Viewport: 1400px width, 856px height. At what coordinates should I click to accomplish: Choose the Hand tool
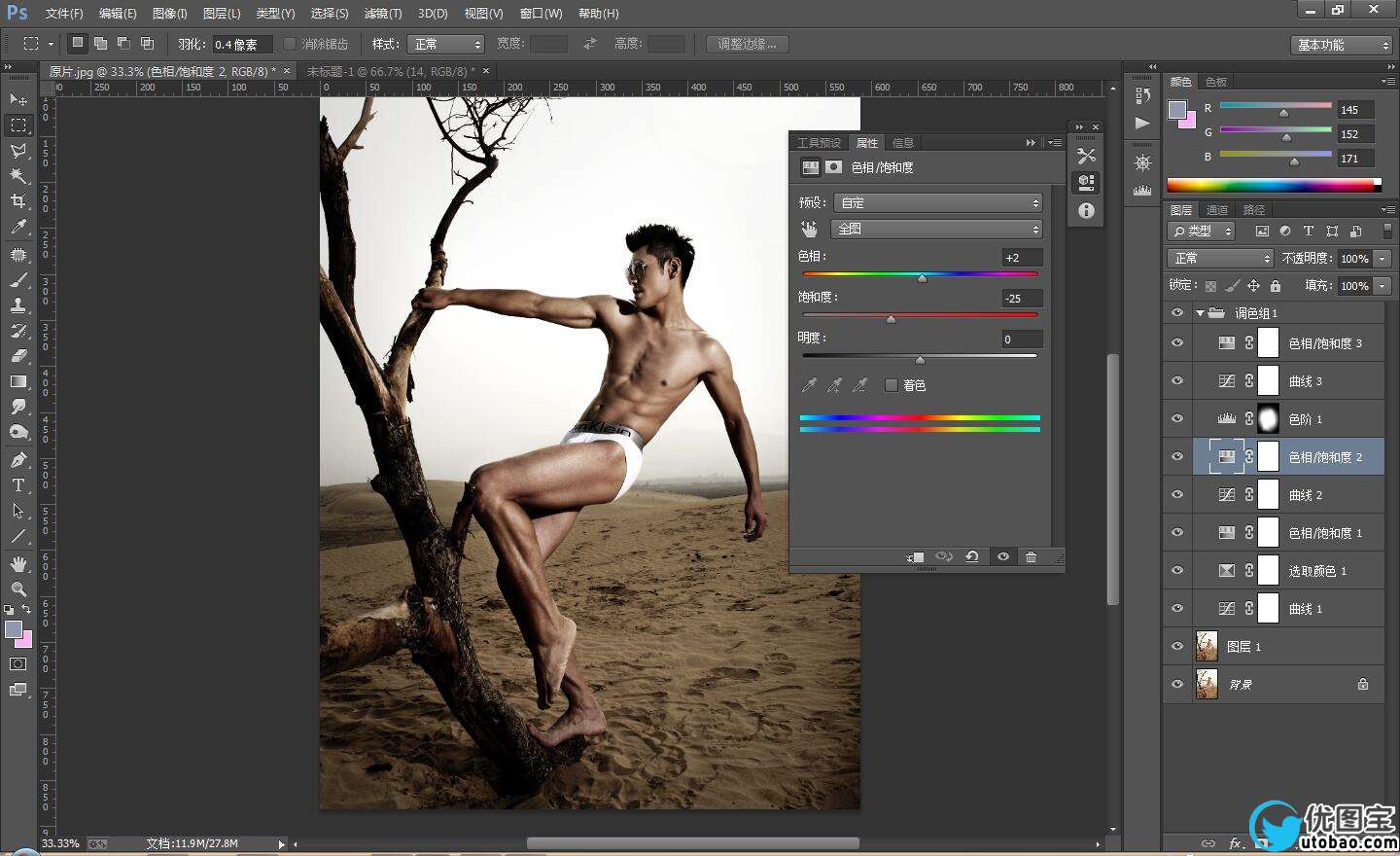(x=17, y=564)
